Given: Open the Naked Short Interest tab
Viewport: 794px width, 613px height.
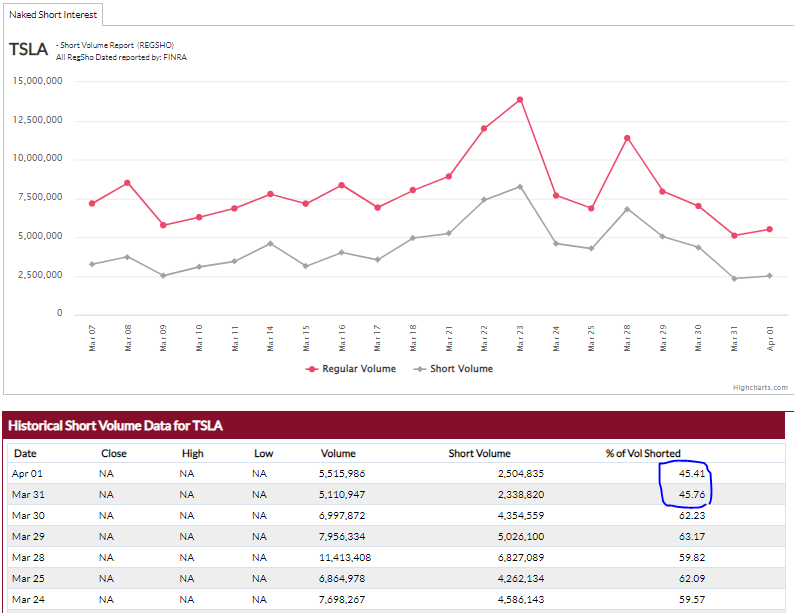Looking at the screenshot, I should (53, 15).
